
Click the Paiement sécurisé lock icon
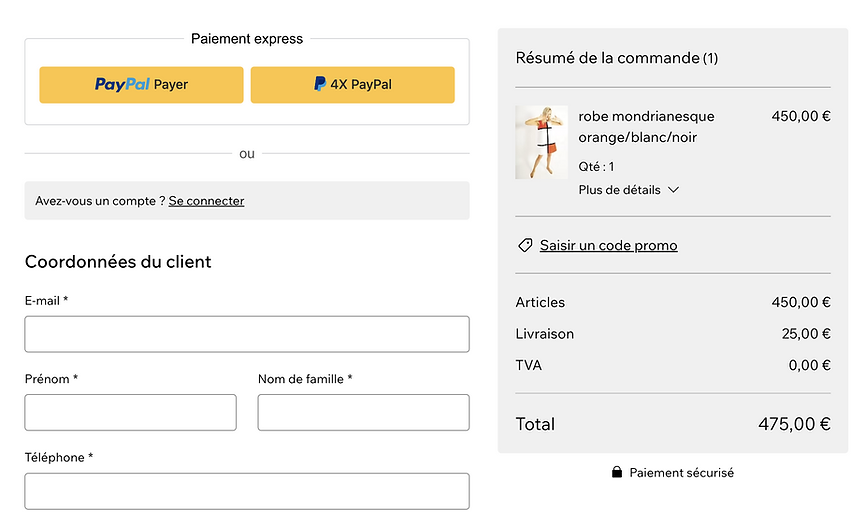point(617,472)
